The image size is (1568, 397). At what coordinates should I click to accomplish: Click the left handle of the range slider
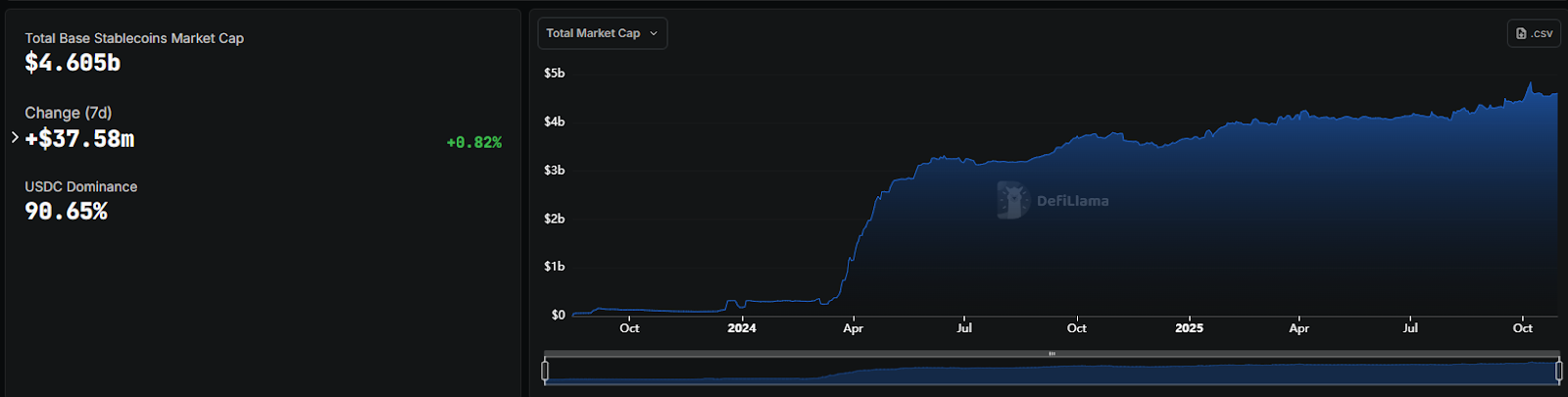coord(545,371)
